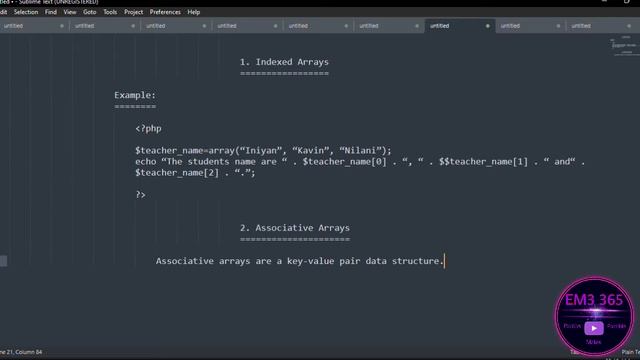Image resolution: width=640 pixels, height=360 pixels.
Task: Switch to the leftmost untitled tab
Action: (x=33, y=26)
